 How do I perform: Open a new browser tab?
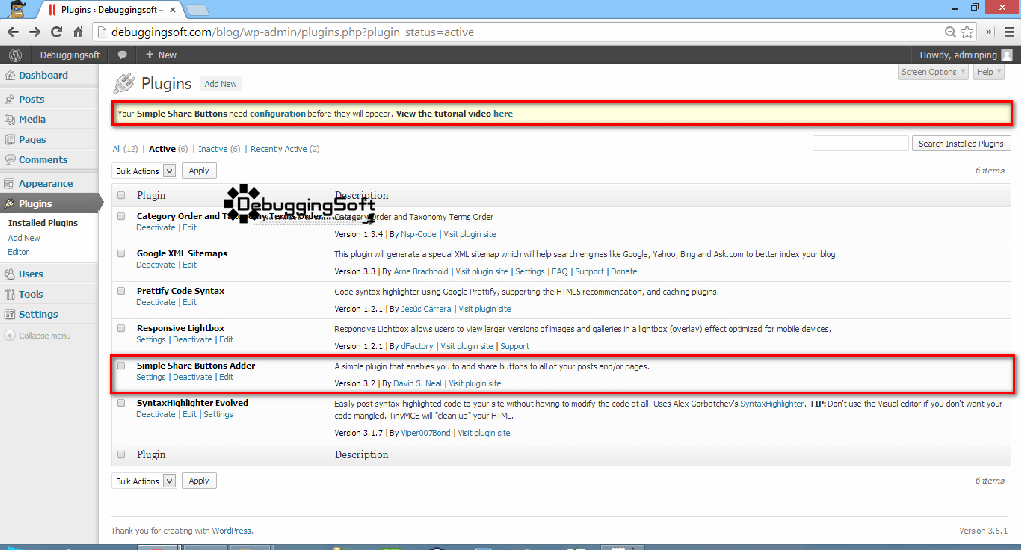pos(197,10)
